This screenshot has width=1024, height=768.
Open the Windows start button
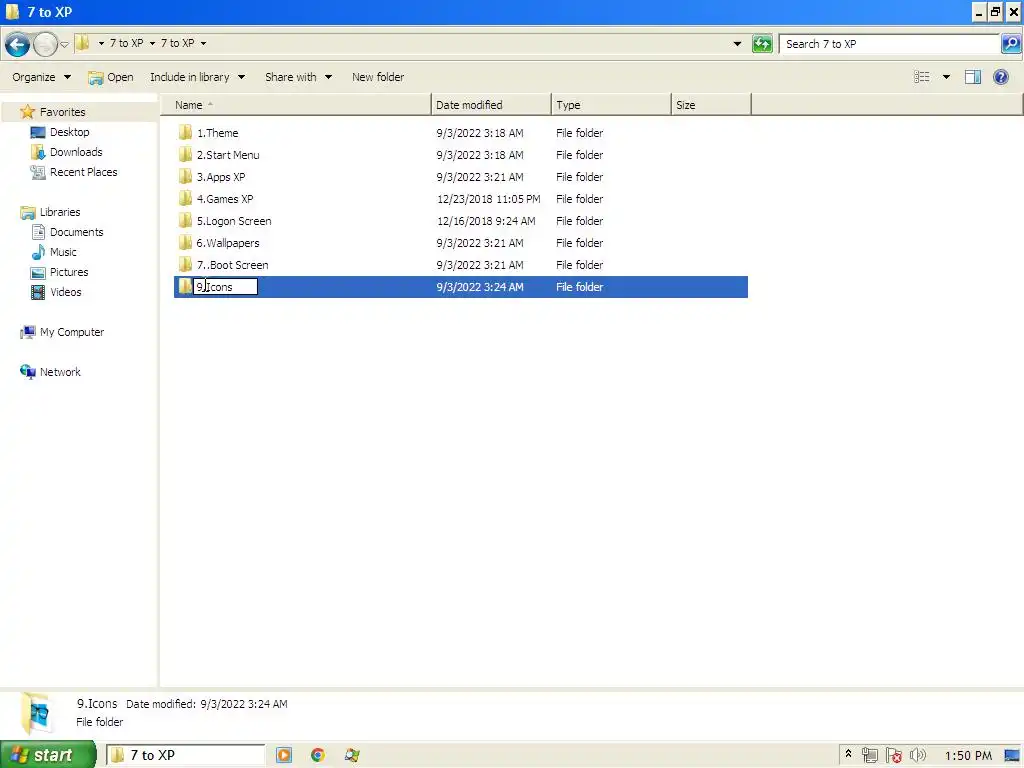pyautogui.click(x=48, y=755)
